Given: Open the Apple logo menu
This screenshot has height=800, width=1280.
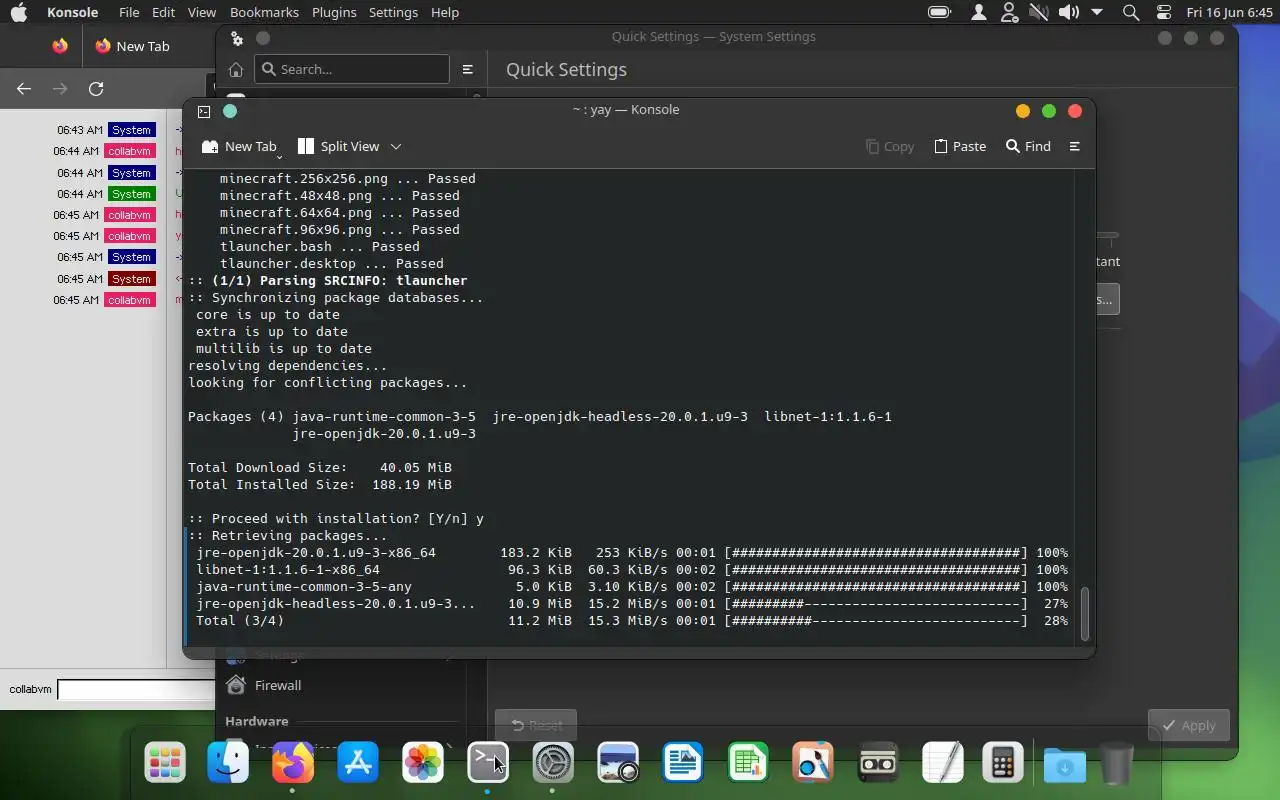Looking at the screenshot, I should 18,12.
